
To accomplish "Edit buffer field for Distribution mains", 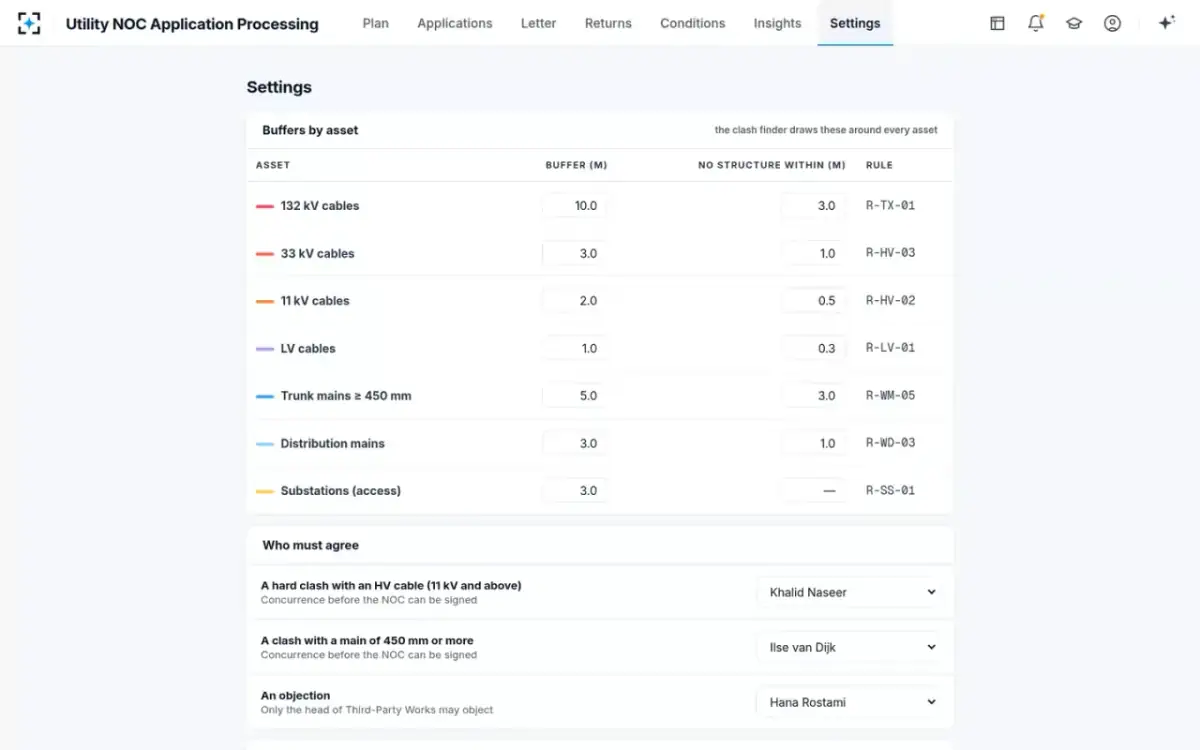I will pyautogui.click(x=574, y=443).
